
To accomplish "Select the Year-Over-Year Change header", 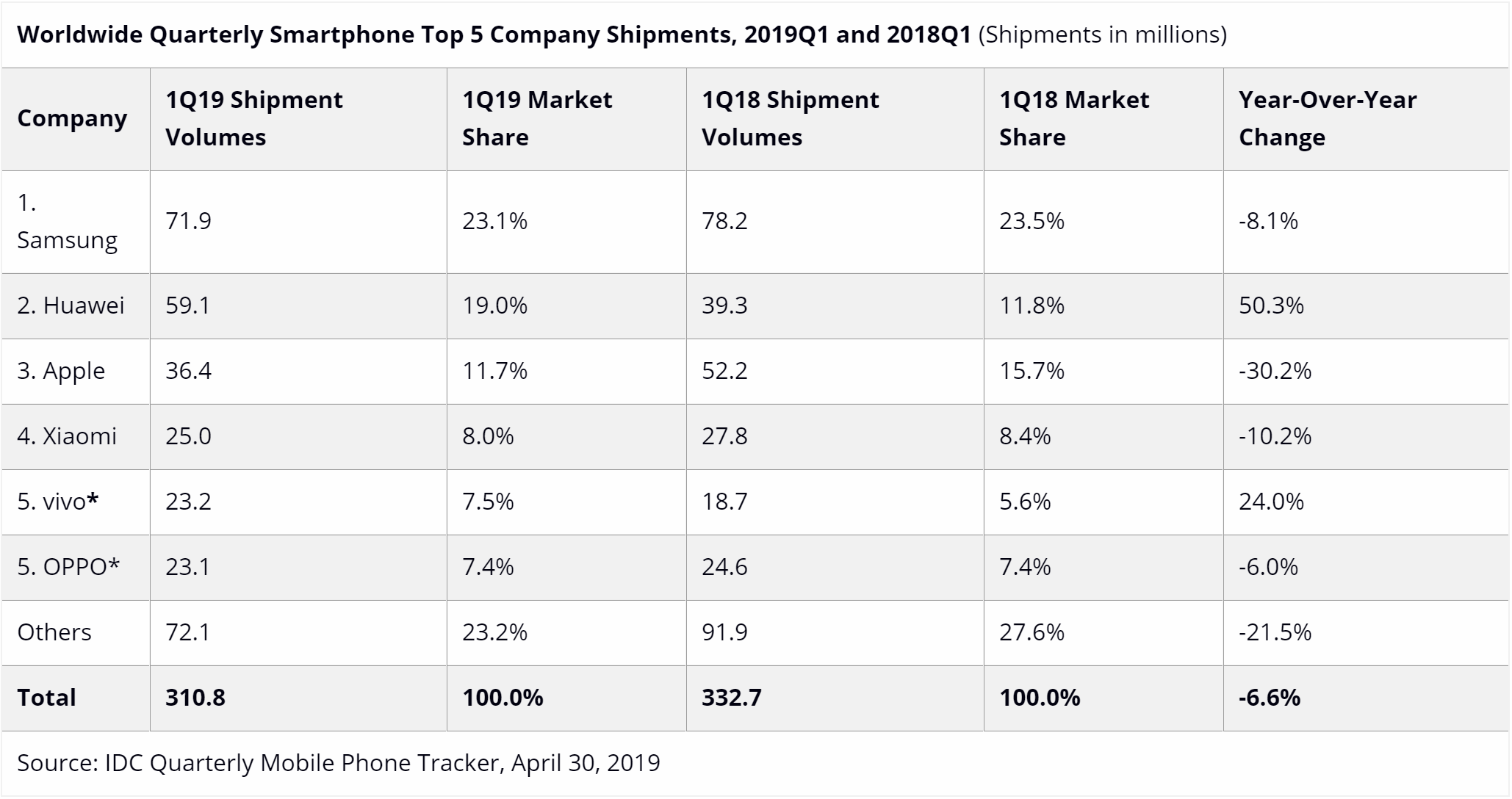I will point(1328,118).
